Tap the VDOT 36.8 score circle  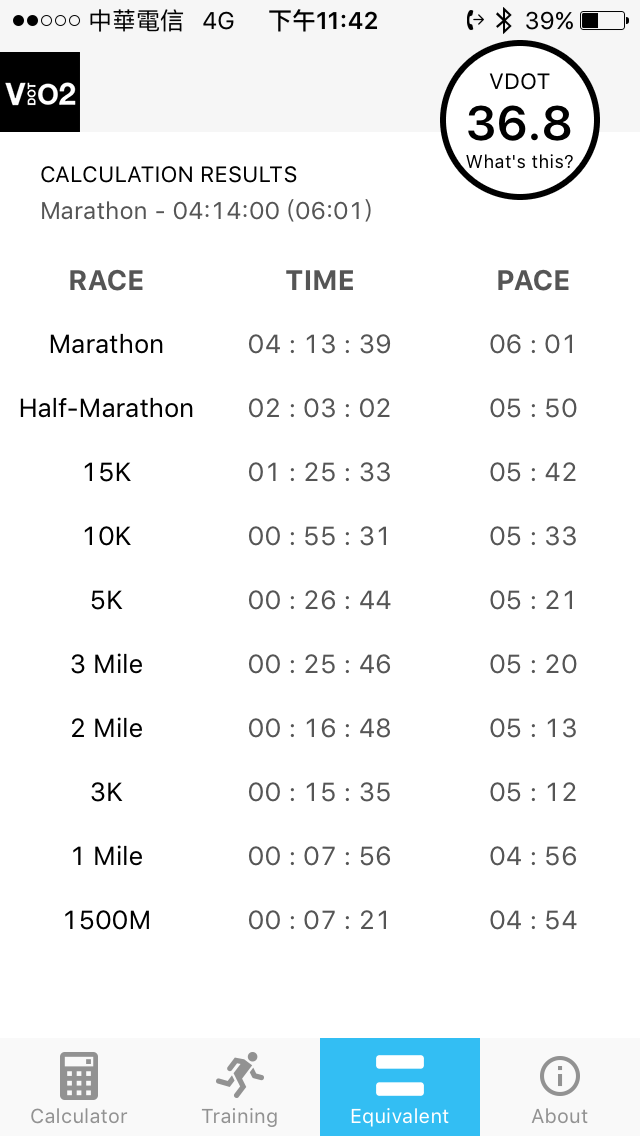(x=520, y=120)
